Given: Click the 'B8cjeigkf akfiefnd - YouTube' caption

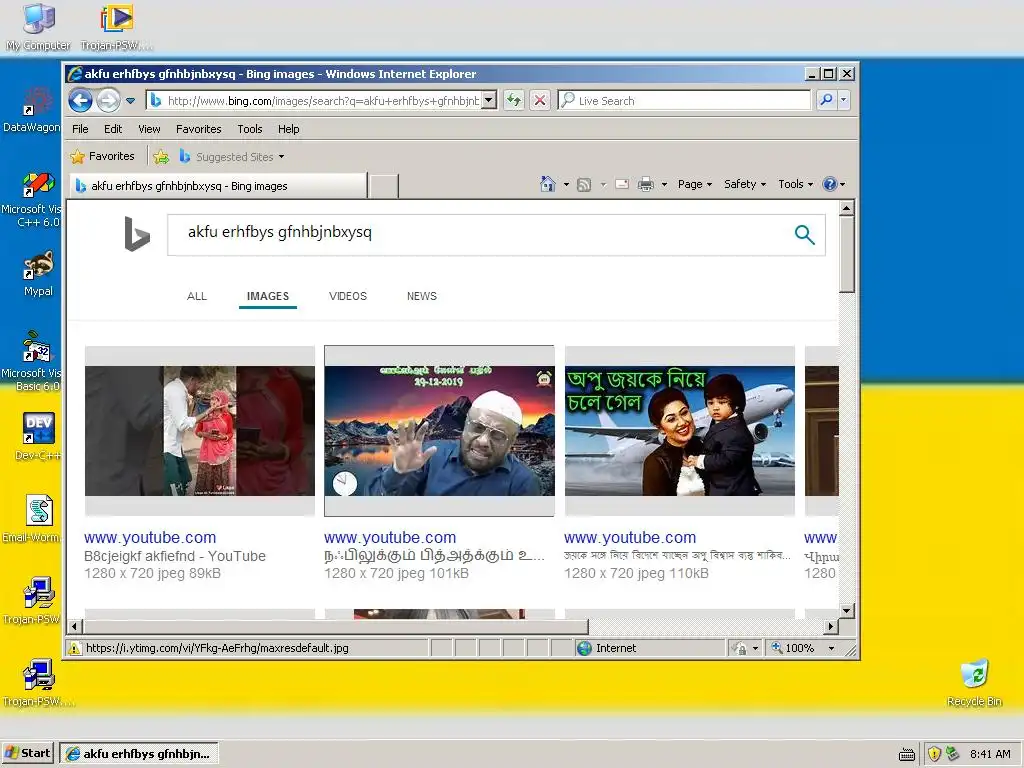Looking at the screenshot, I should click(x=175, y=556).
